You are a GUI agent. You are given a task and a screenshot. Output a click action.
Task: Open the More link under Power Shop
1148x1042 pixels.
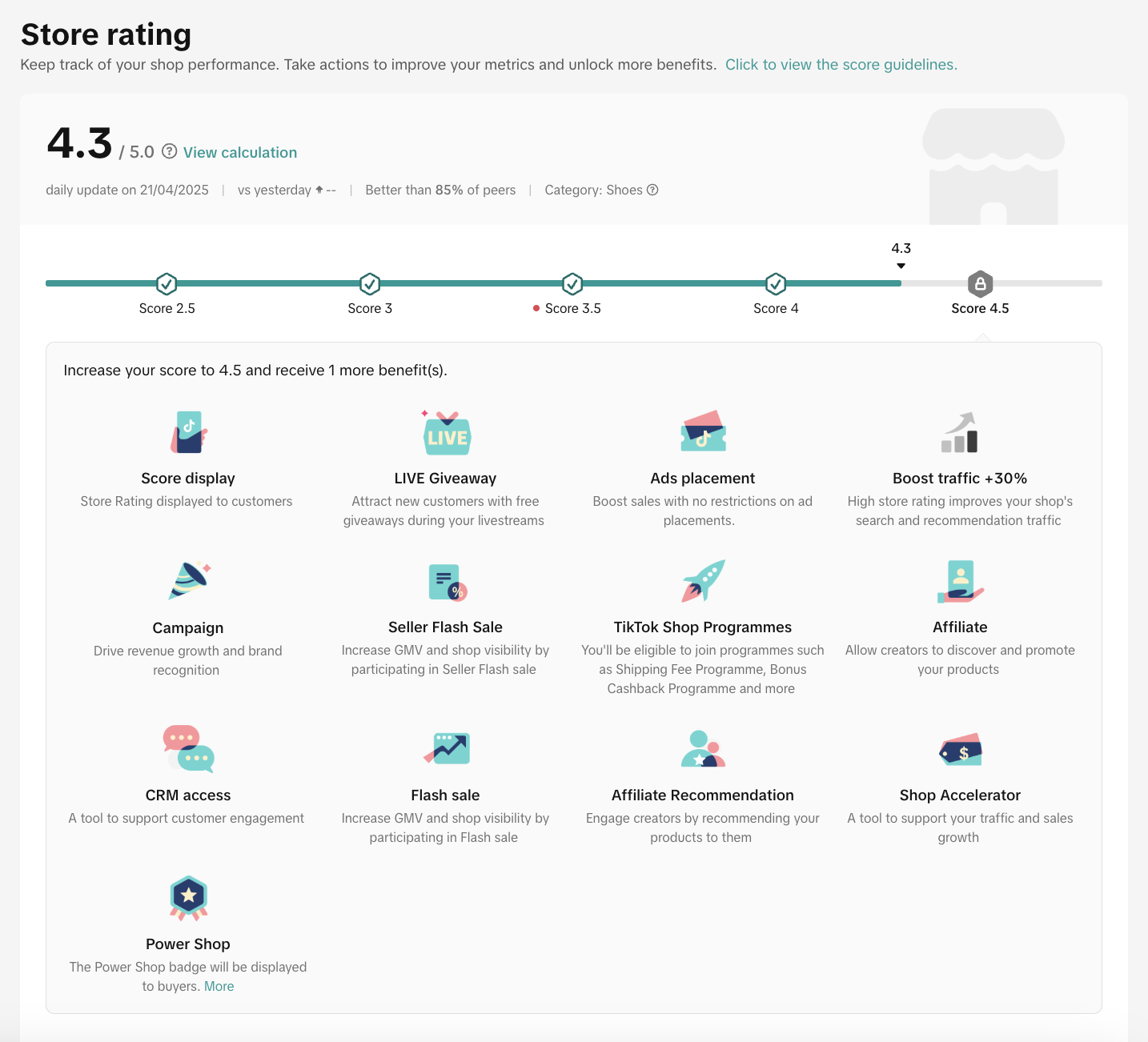pos(219,987)
